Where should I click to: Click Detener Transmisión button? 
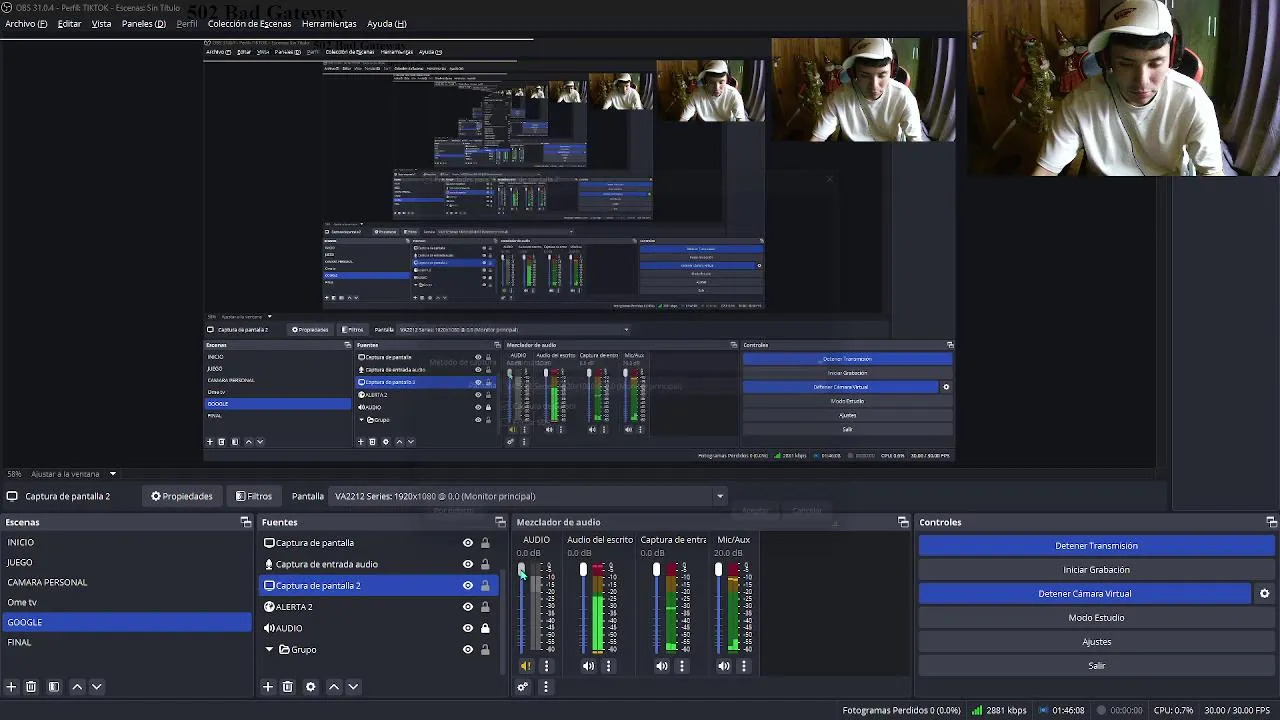[x=1096, y=546]
